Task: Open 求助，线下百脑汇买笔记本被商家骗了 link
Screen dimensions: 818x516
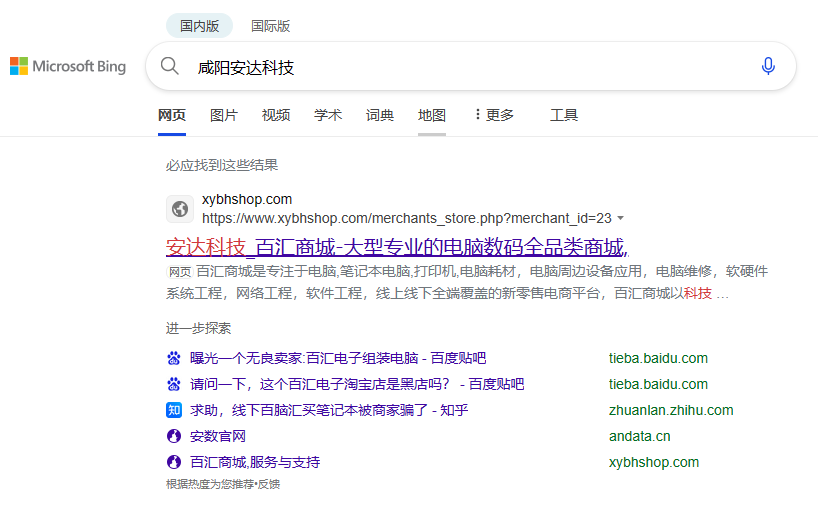Action: click(329, 410)
